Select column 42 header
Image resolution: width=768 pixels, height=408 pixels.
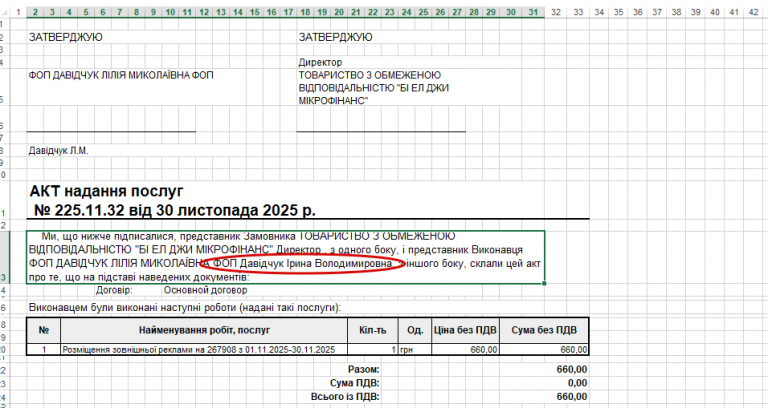click(x=753, y=12)
